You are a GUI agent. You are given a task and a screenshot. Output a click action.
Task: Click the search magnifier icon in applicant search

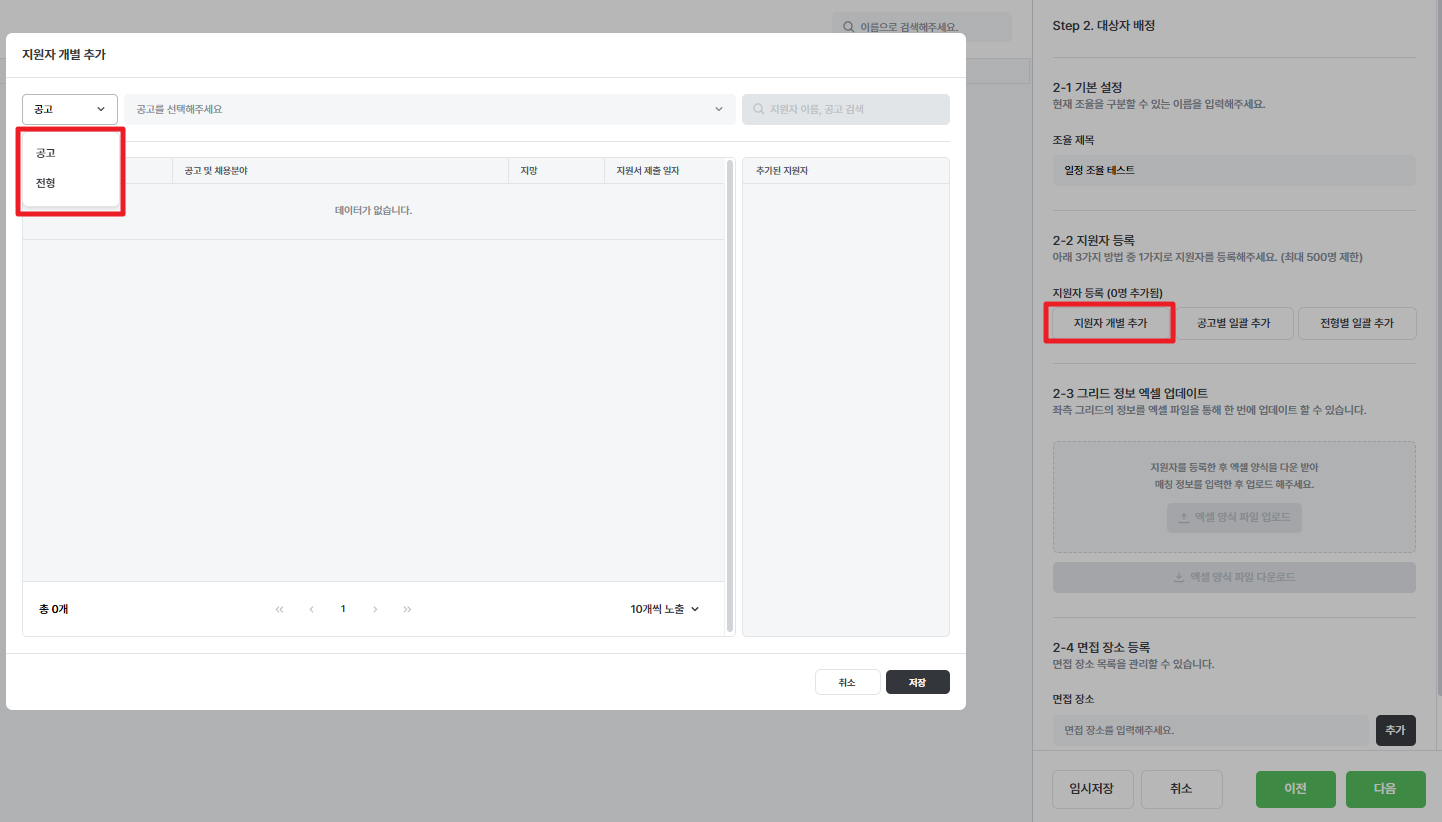click(x=759, y=109)
